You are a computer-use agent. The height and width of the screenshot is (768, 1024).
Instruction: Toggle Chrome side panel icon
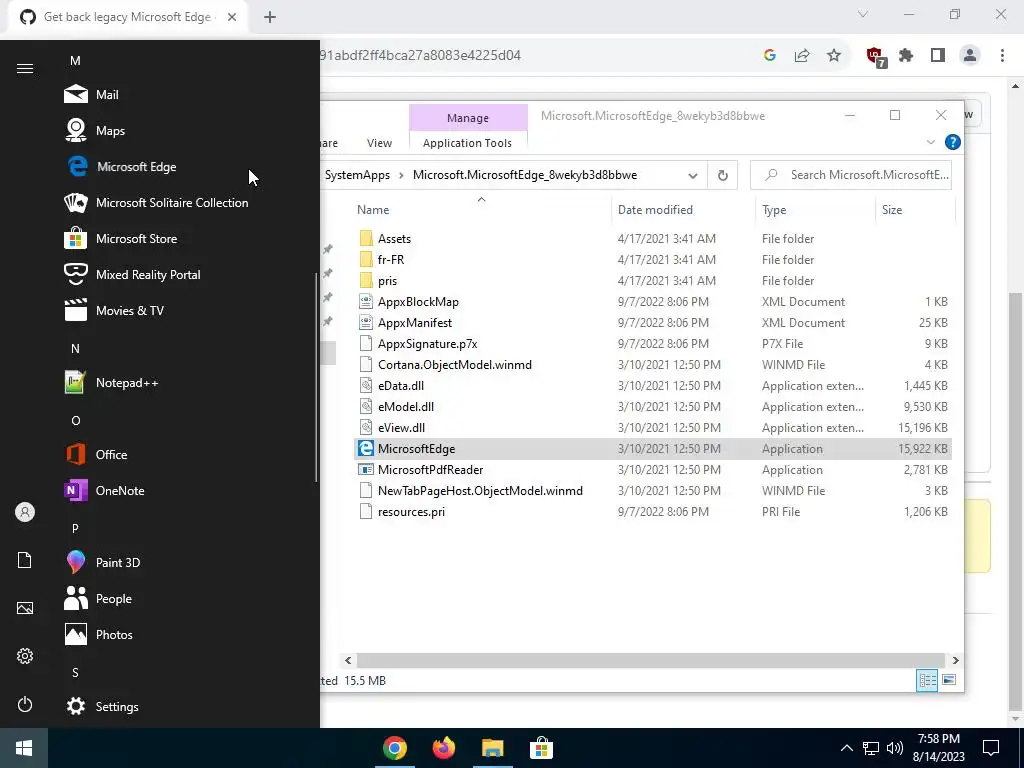pyautogui.click(x=938, y=56)
